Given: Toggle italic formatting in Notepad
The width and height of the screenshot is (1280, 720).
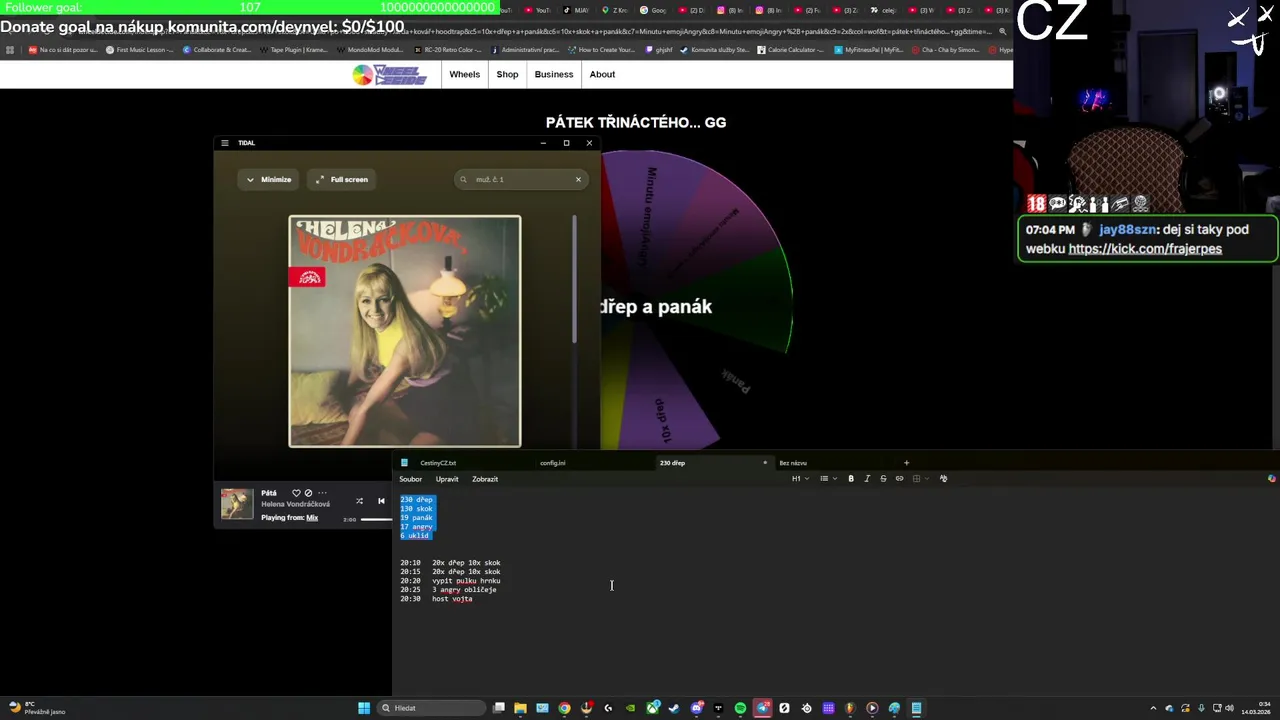Looking at the screenshot, I should [x=867, y=479].
